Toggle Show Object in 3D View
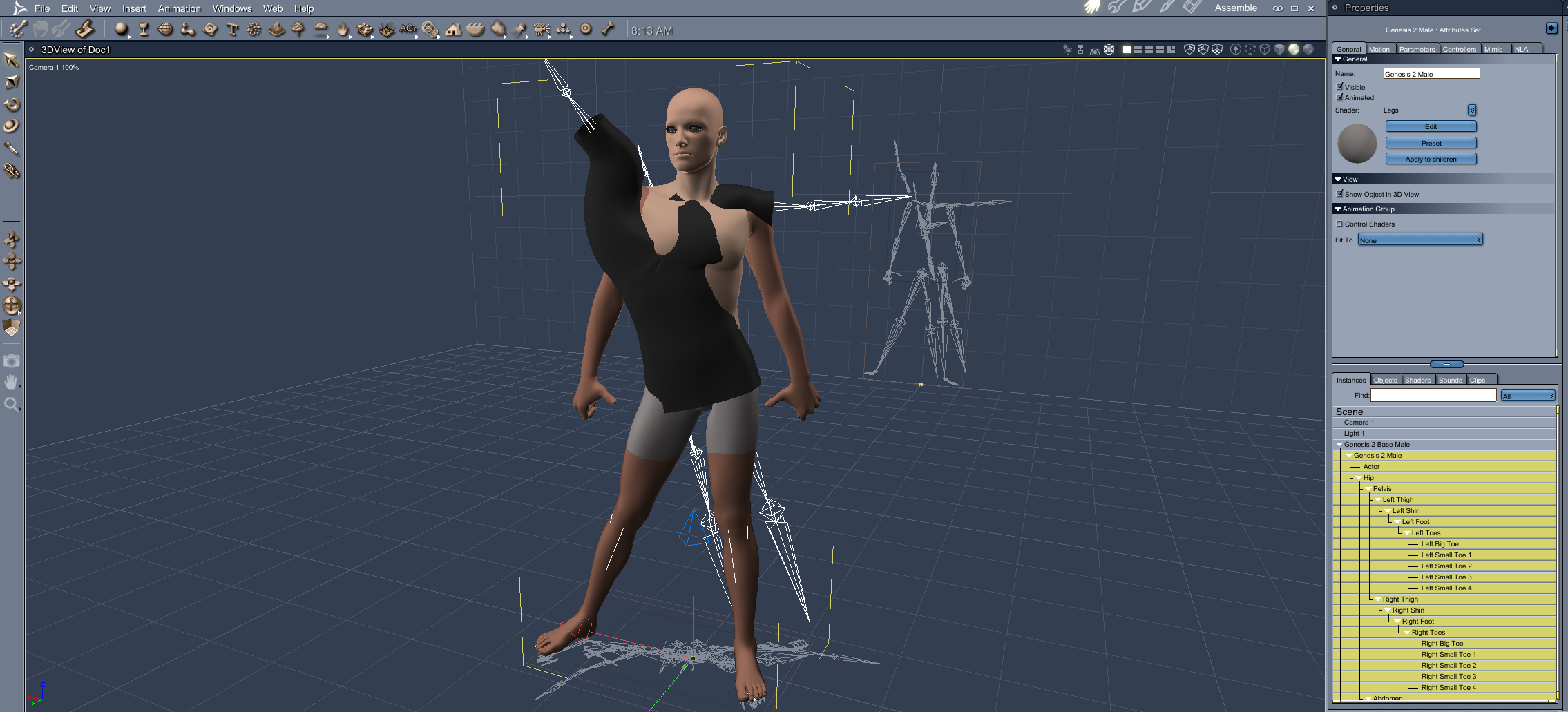1568x712 pixels. click(1340, 194)
